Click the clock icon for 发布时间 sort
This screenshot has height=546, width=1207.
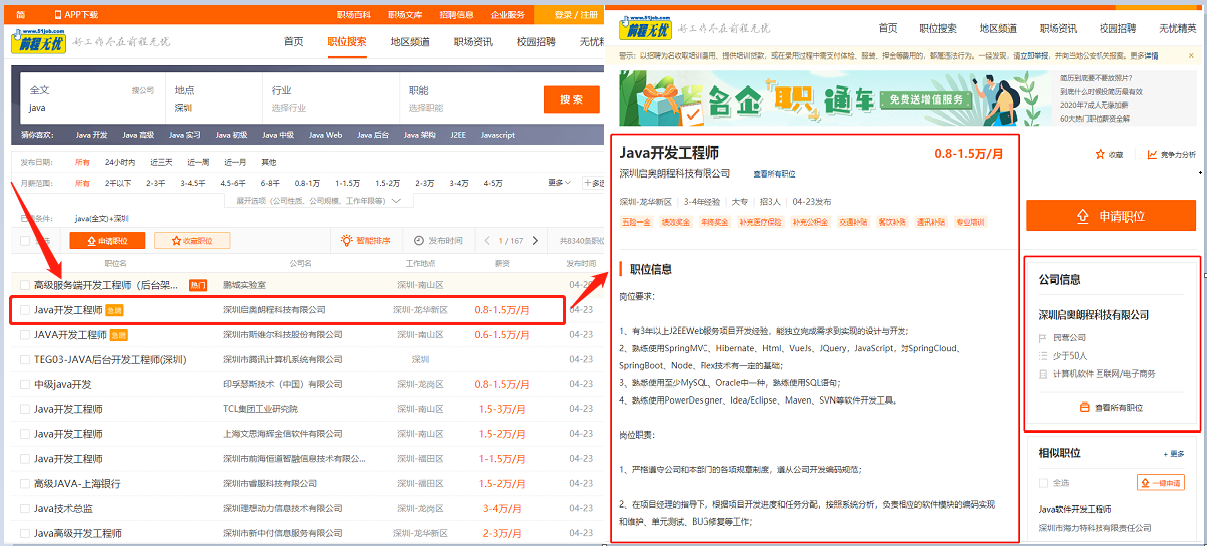tap(419, 241)
